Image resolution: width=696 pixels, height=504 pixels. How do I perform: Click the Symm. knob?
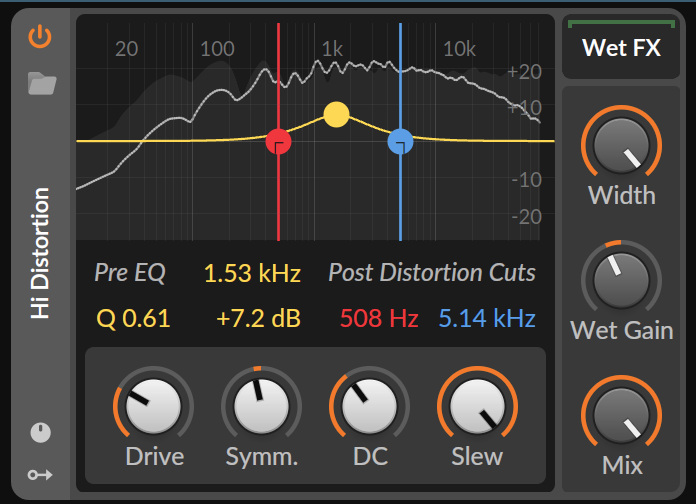261,406
